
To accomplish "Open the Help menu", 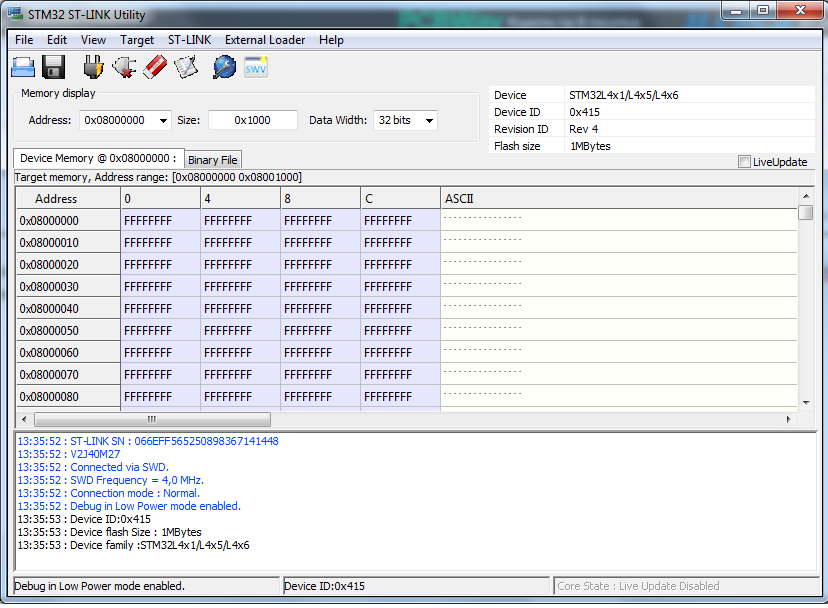I will tap(331, 40).
